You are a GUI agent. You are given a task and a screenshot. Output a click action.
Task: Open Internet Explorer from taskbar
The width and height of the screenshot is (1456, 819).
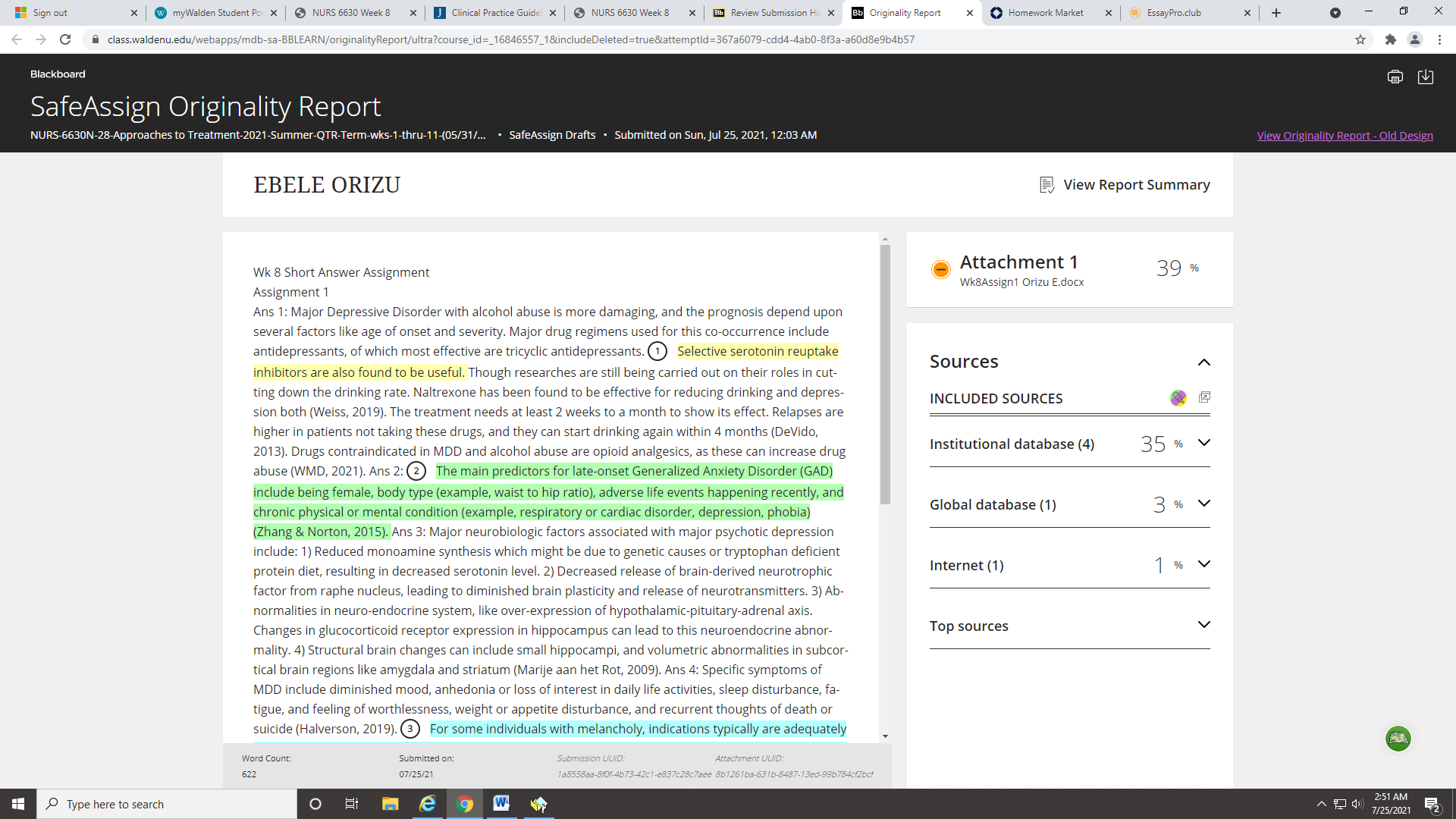428,804
